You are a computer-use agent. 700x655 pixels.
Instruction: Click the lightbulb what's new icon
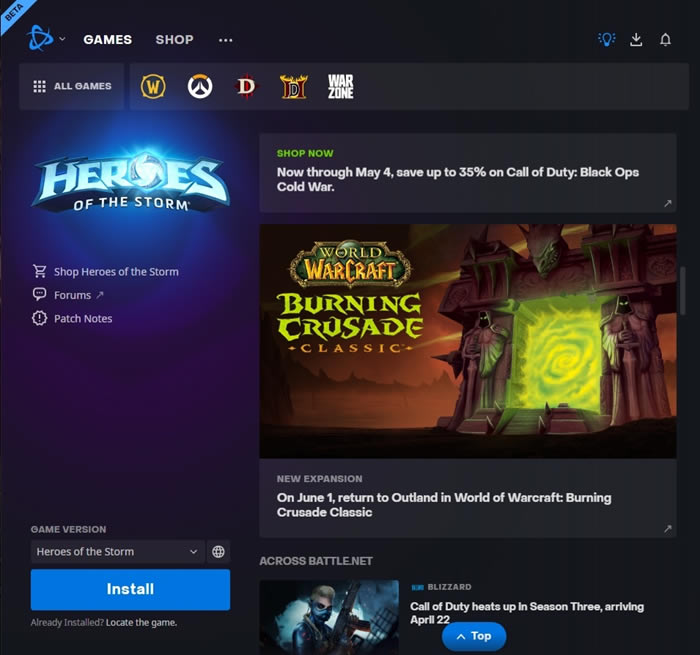point(606,40)
